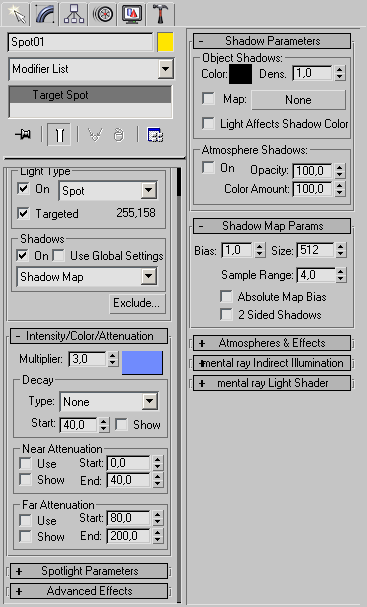Open the Create panel tab
Viewport: 367px width, 607px height.
click(x=15, y=14)
